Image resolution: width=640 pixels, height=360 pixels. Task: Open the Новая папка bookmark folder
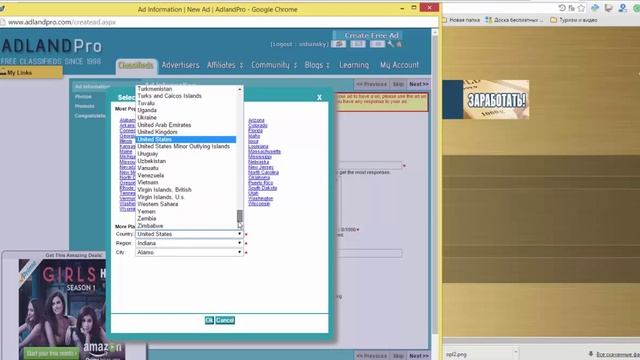click(461, 20)
